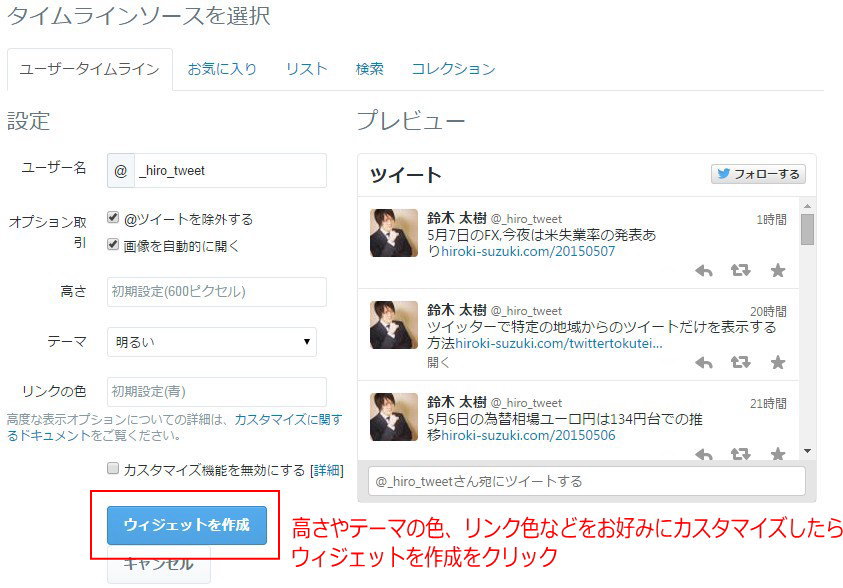Open the テーマ dropdown showing 明るい
Image resolution: width=843 pixels, height=588 pixels.
tap(212, 342)
